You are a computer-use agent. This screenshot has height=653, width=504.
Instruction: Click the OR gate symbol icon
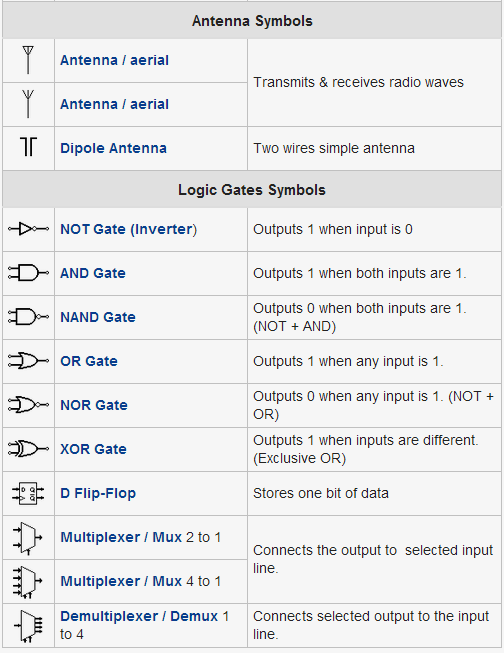28,361
